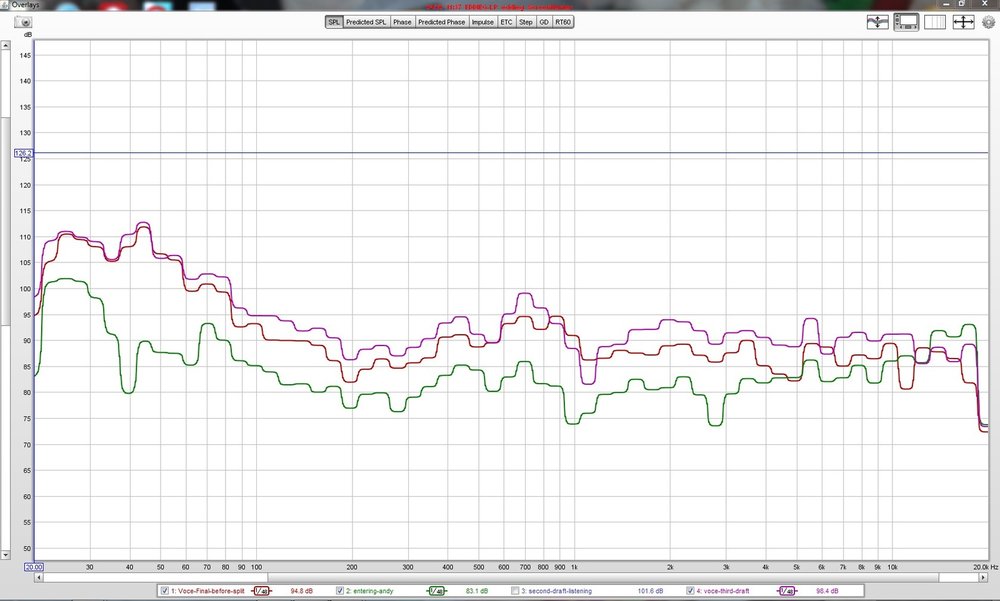Click the '1: Voce-Final-before-split' legend label
Image resolution: width=1000 pixels, height=601 pixels.
[207, 591]
